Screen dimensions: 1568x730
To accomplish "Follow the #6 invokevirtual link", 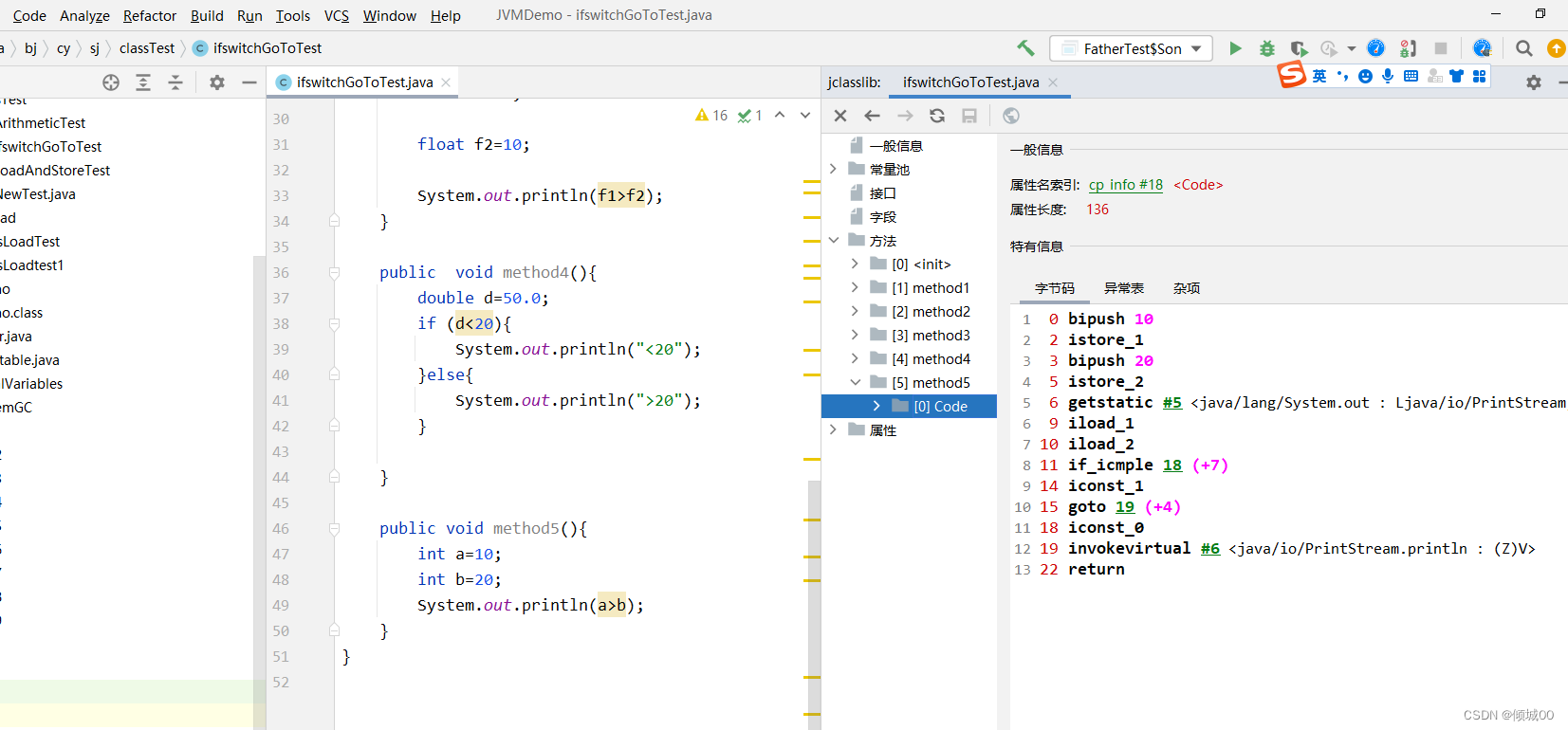I will pos(1210,549).
